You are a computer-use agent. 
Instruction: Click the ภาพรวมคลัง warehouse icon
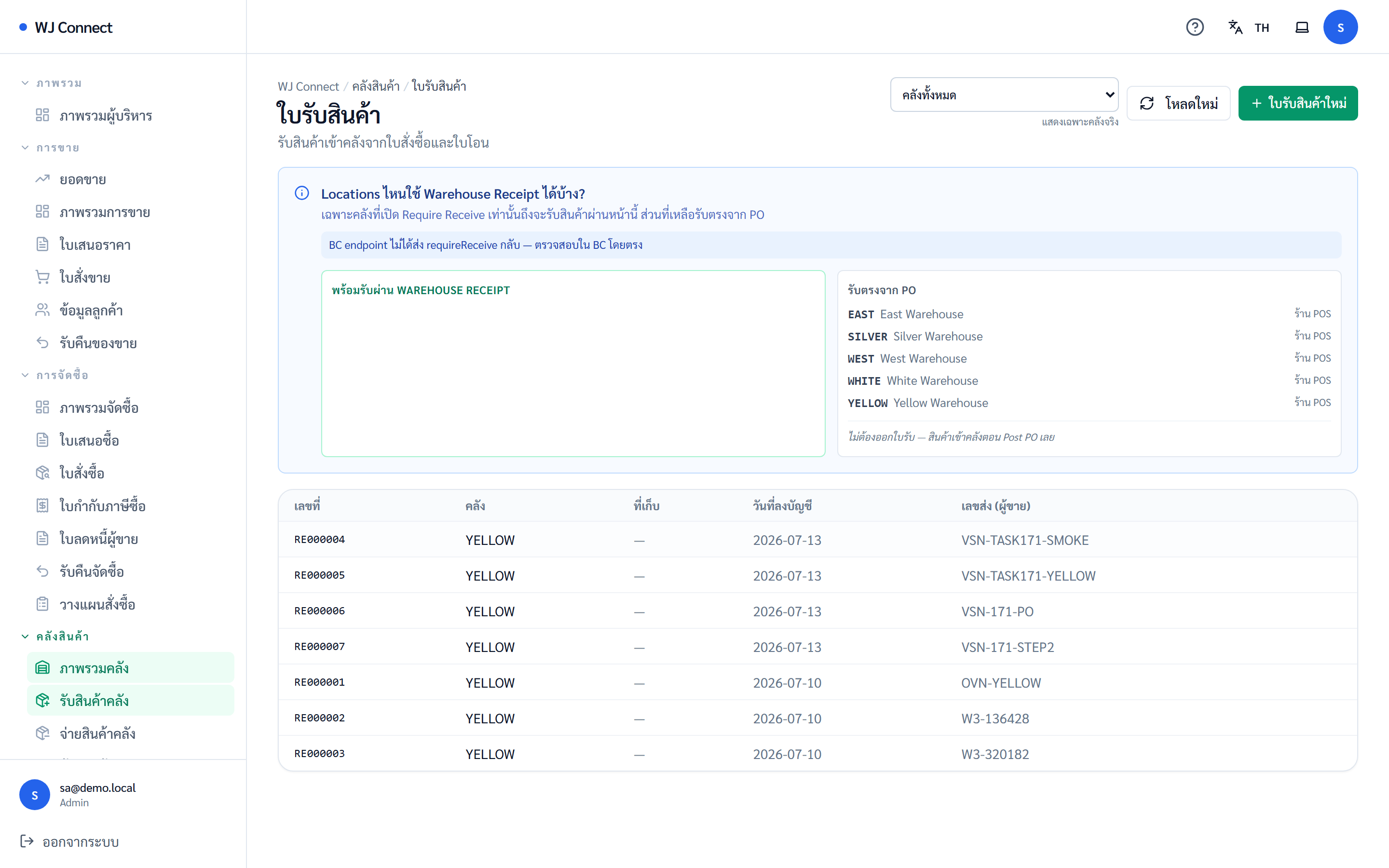(42, 668)
